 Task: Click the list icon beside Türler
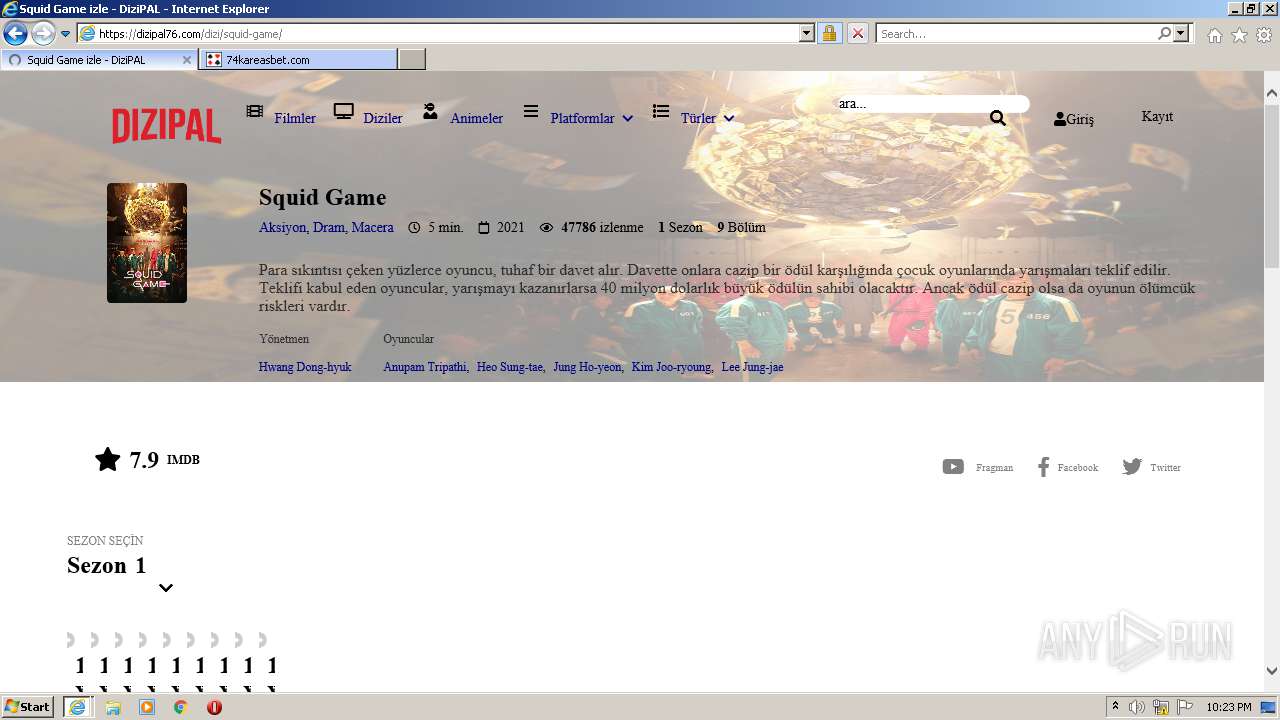(x=661, y=111)
